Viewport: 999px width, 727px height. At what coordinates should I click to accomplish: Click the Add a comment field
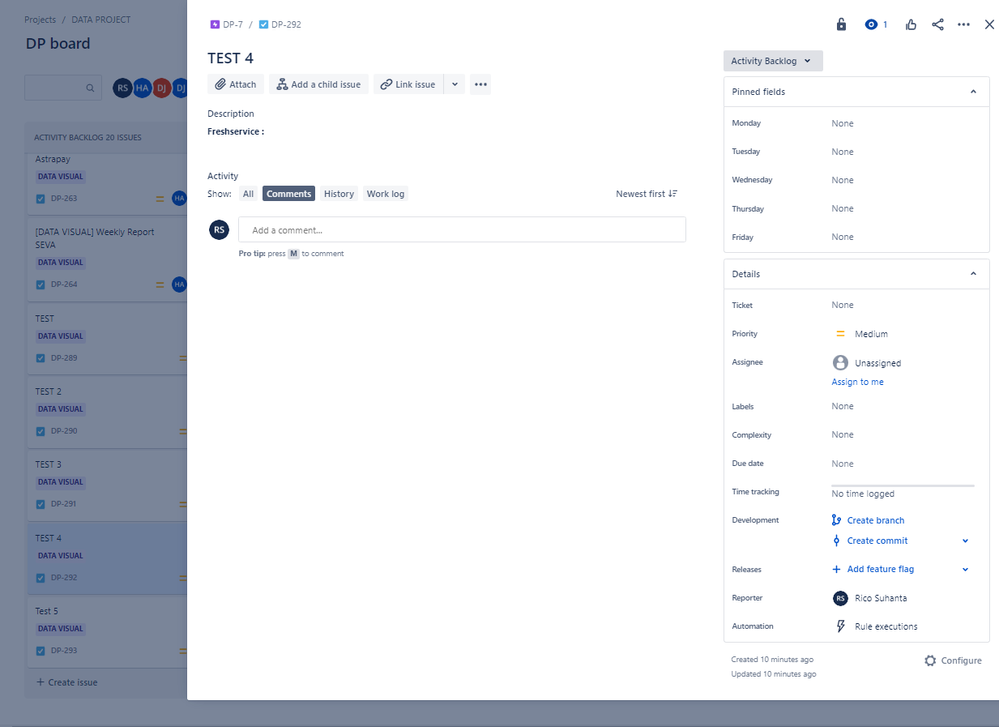point(462,230)
